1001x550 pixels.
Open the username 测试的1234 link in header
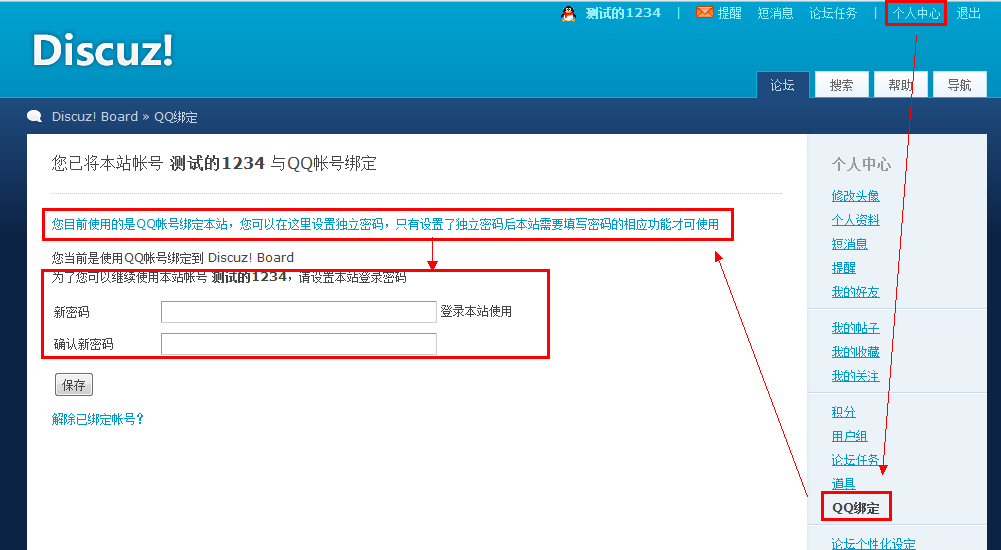pyautogui.click(x=623, y=13)
